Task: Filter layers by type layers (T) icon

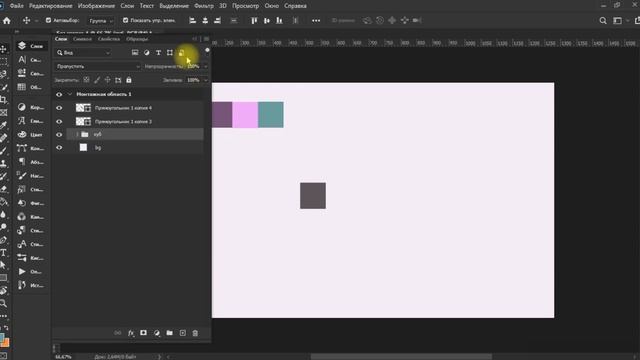Action: point(158,53)
